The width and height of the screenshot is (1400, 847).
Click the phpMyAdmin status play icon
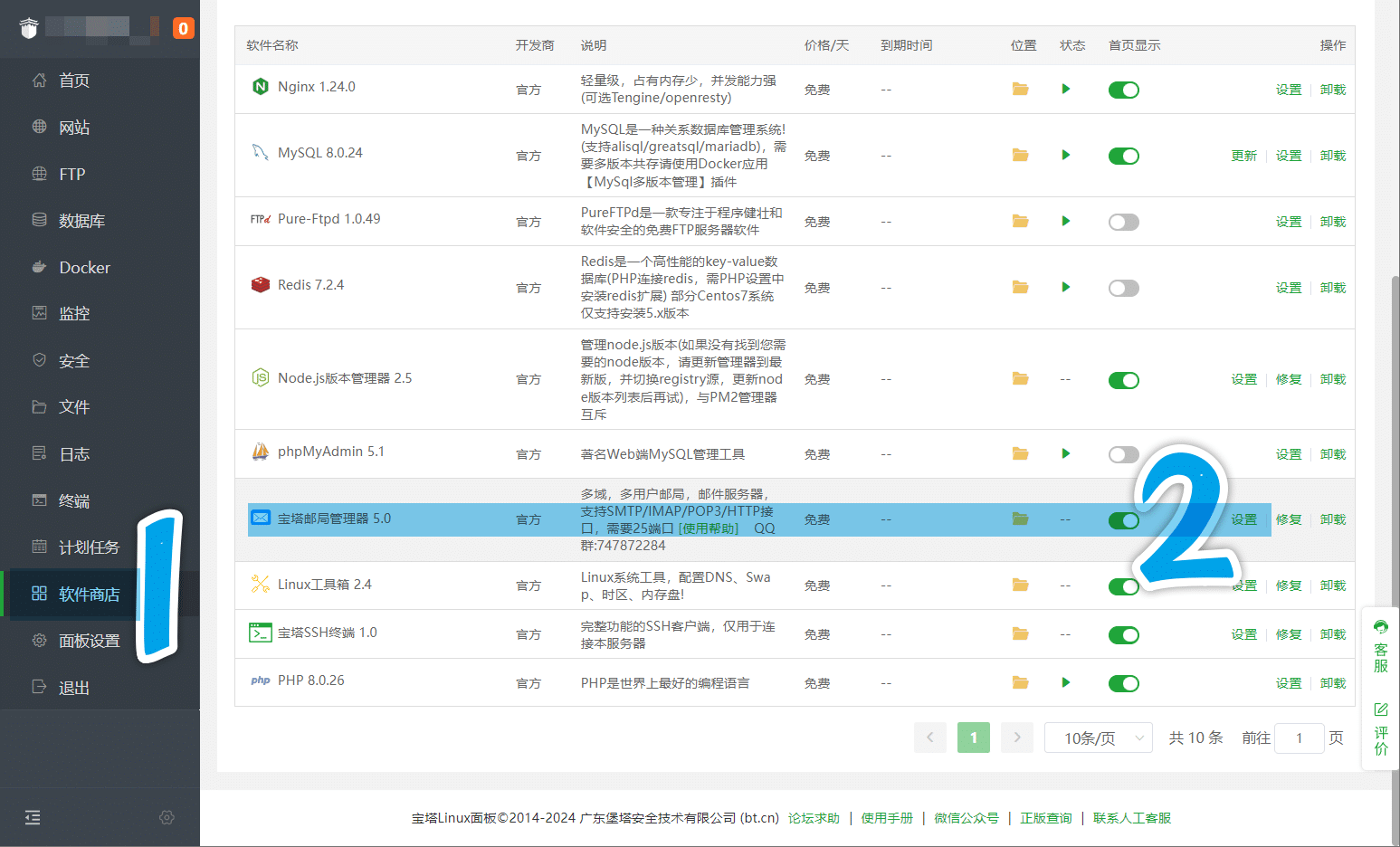click(1066, 453)
